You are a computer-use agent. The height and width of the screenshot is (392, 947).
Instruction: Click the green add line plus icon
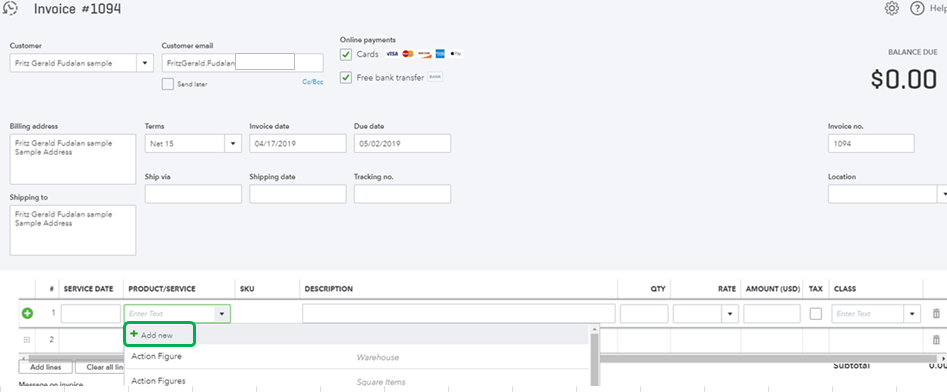27,313
